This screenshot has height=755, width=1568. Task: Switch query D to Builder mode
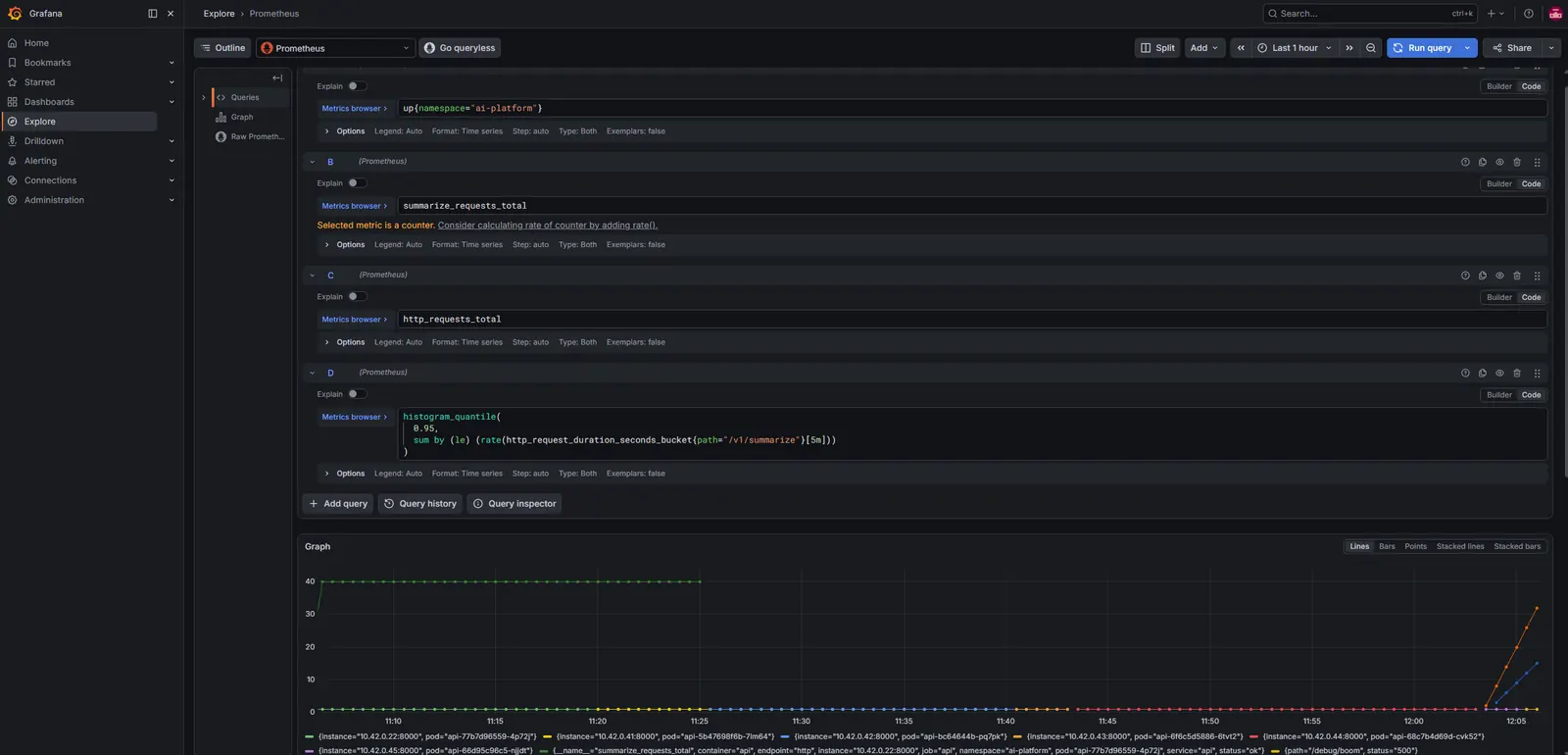tap(1498, 395)
